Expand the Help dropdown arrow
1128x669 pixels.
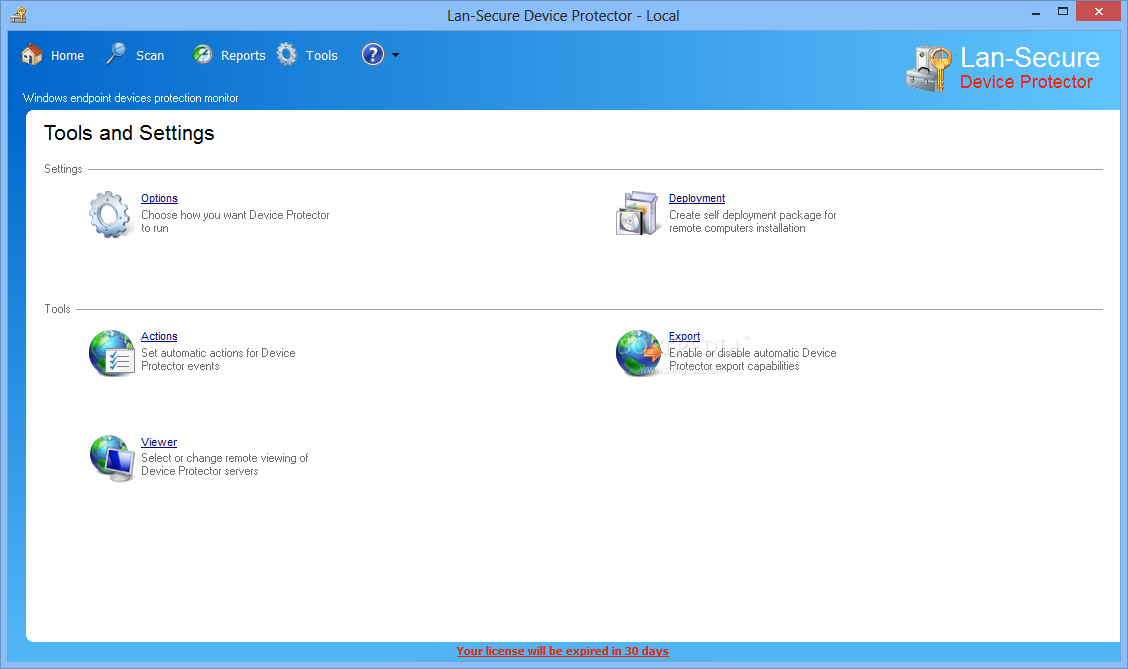pos(395,55)
